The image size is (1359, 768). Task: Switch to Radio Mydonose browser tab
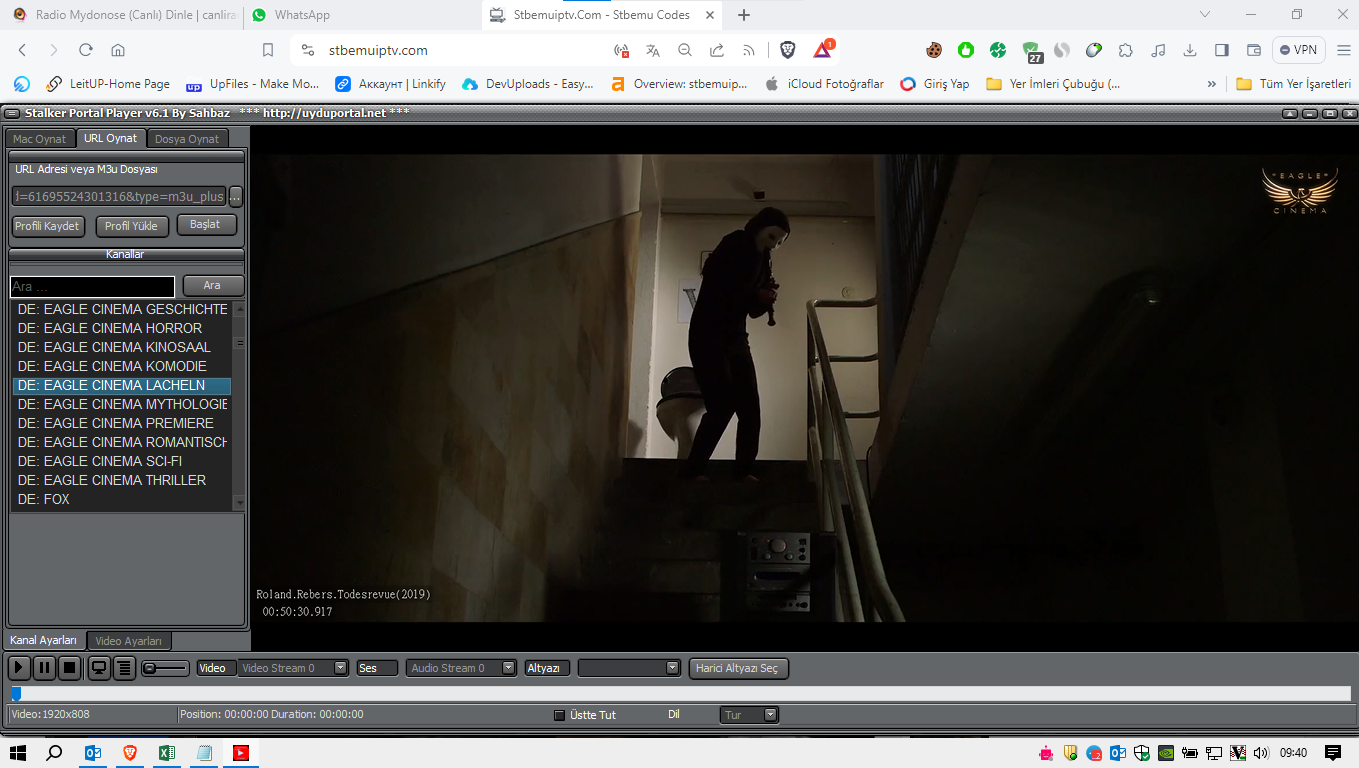(x=123, y=15)
